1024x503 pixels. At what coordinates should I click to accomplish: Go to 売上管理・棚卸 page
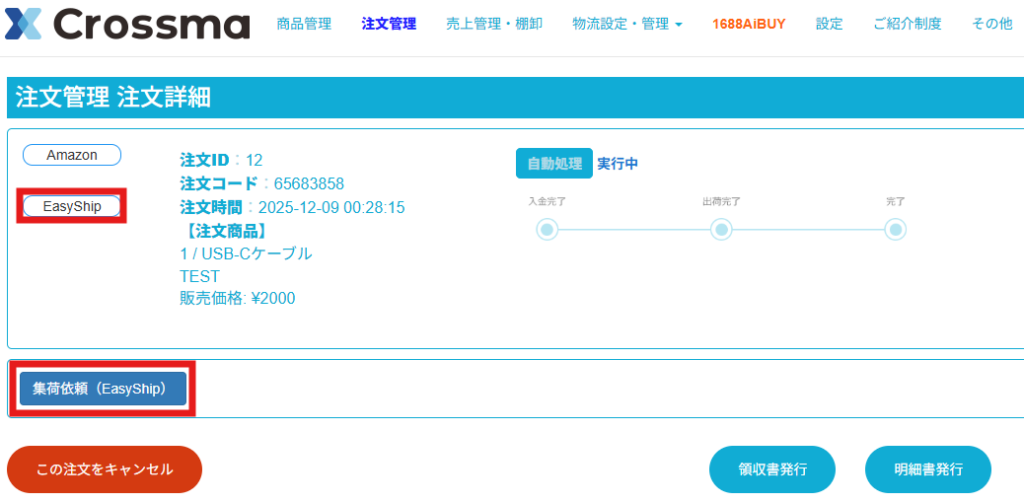494,24
